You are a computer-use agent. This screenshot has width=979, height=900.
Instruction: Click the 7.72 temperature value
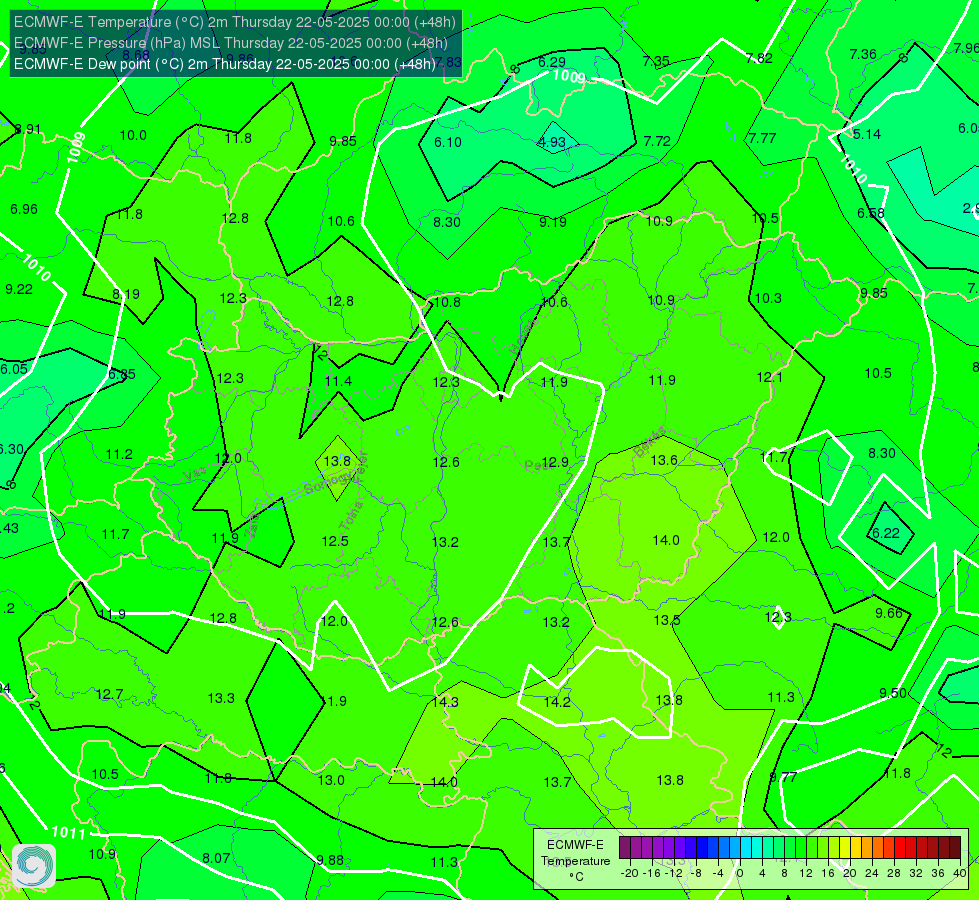coord(657,141)
